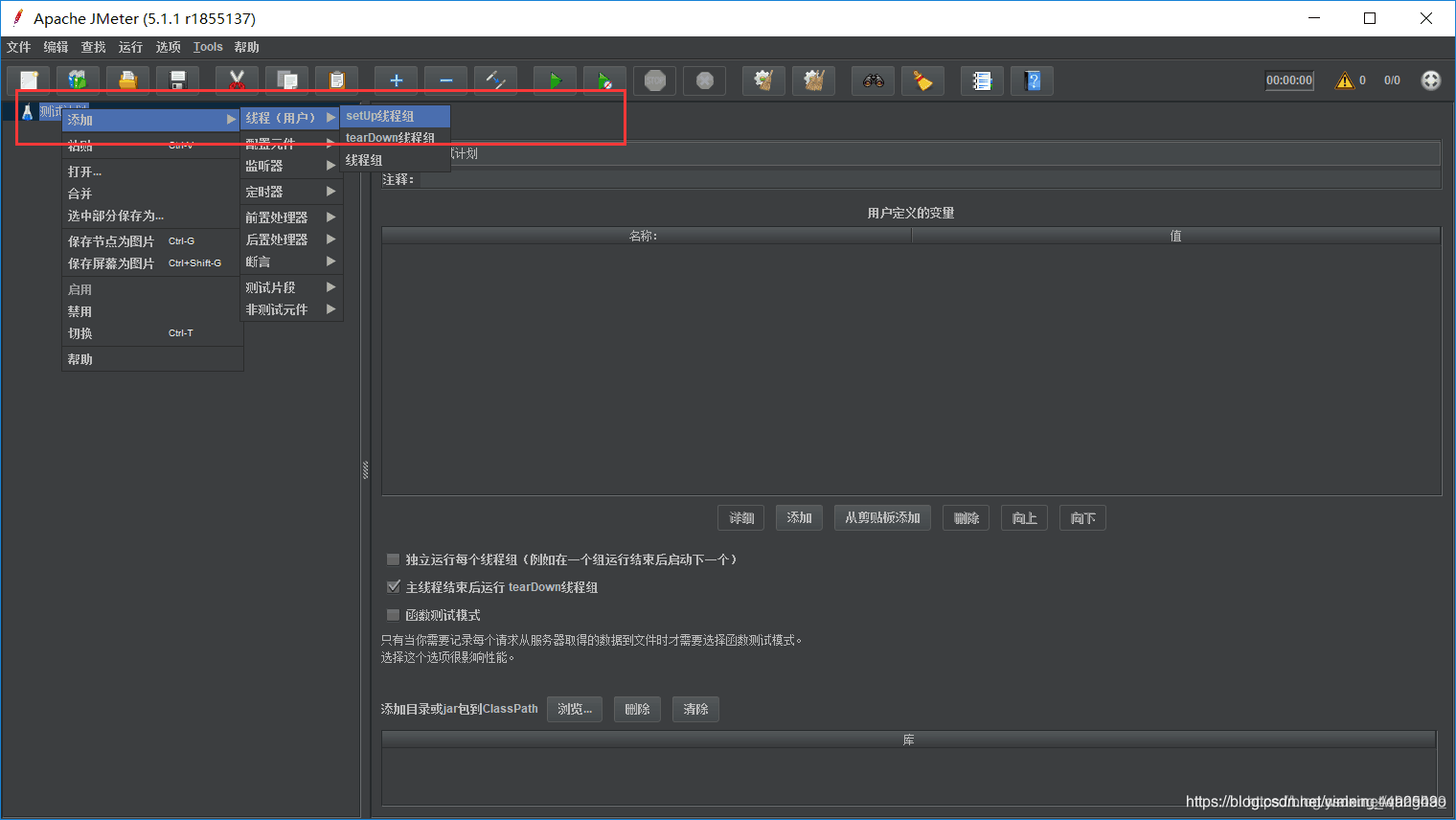
Task: Toggle 独立运行每个线程组 checkbox
Action: point(393,559)
